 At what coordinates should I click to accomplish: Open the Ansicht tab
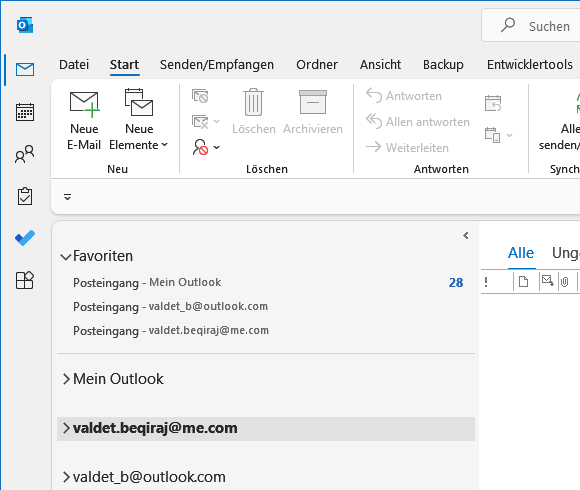click(380, 65)
